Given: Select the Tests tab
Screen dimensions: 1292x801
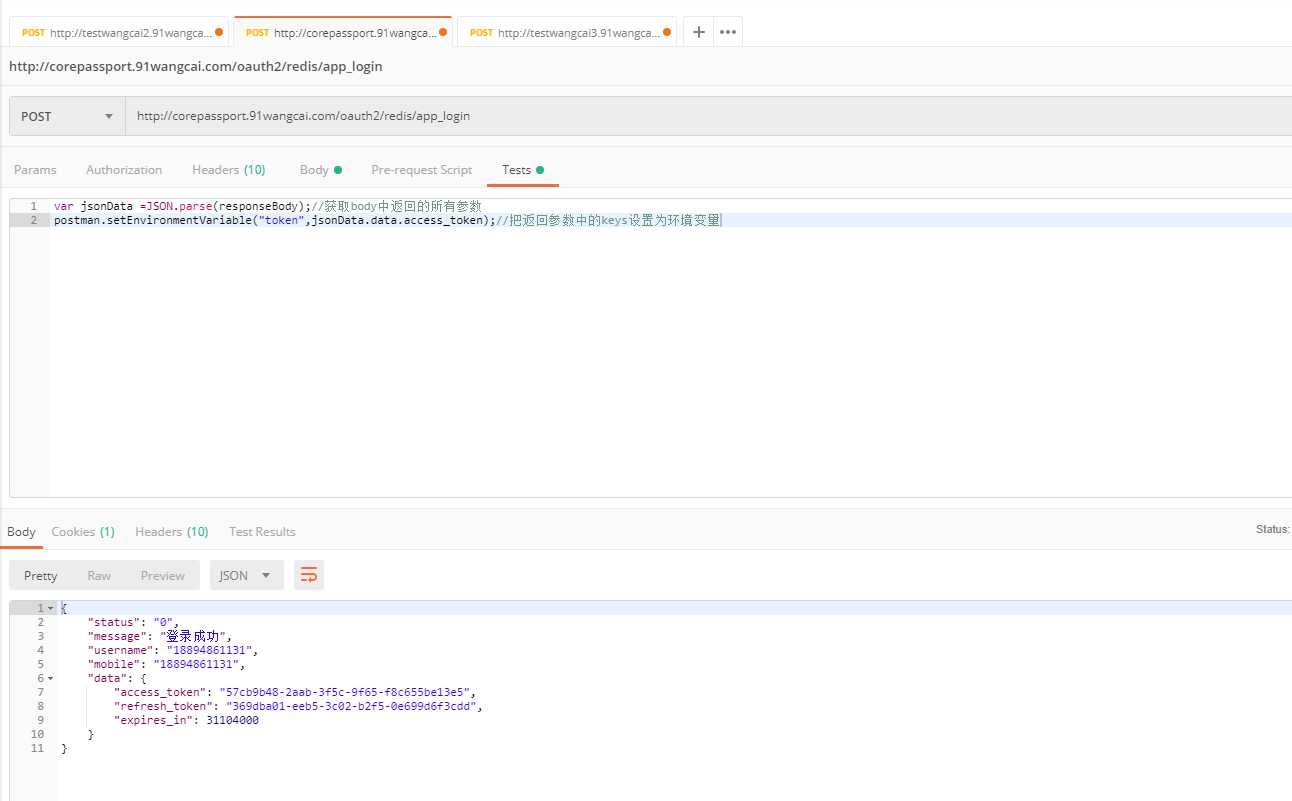Looking at the screenshot, I should click(523, 170).
